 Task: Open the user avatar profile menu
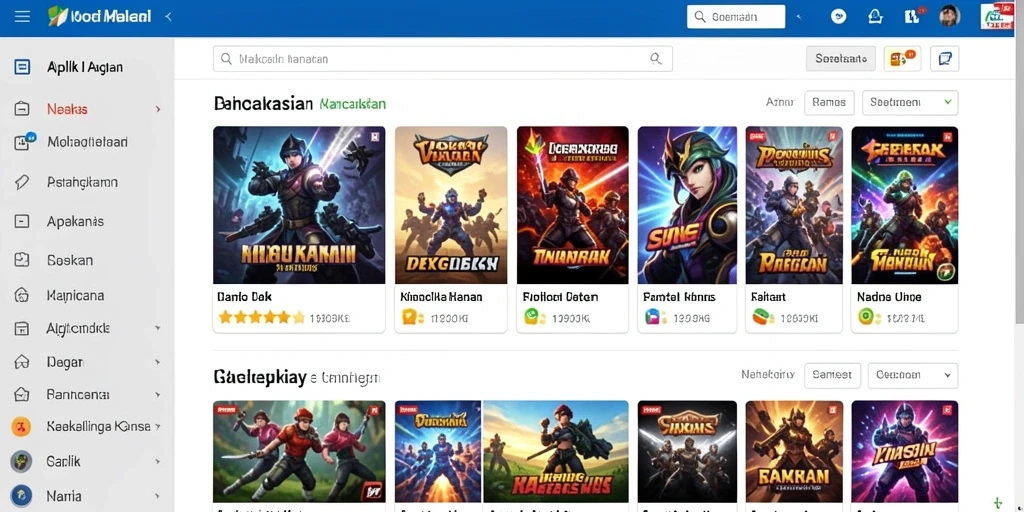pos(950,16)
